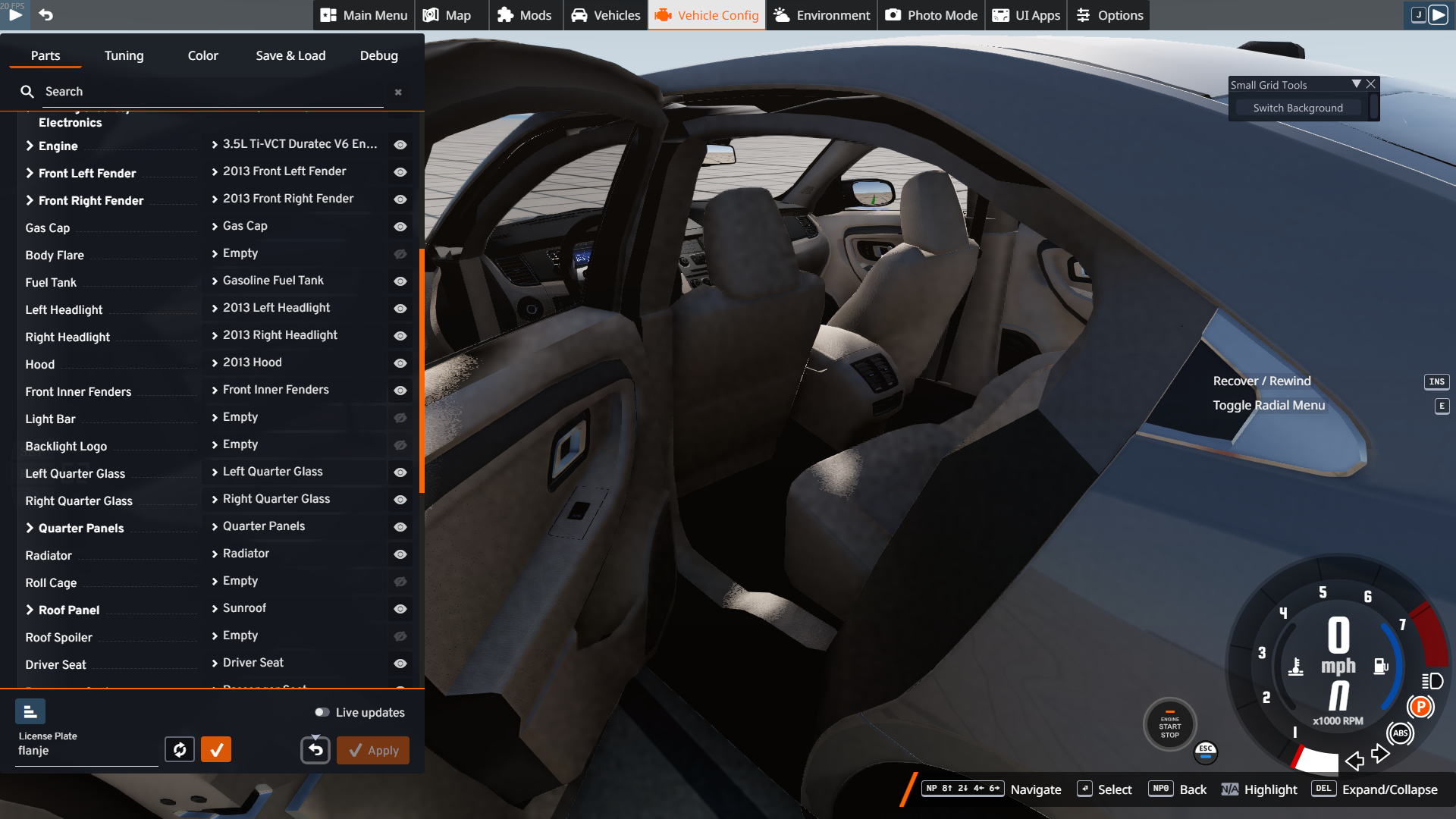Open the Driver Seat dropdown
The width and height of the screenshot is (1456, 819).
[x=296, y=663]
